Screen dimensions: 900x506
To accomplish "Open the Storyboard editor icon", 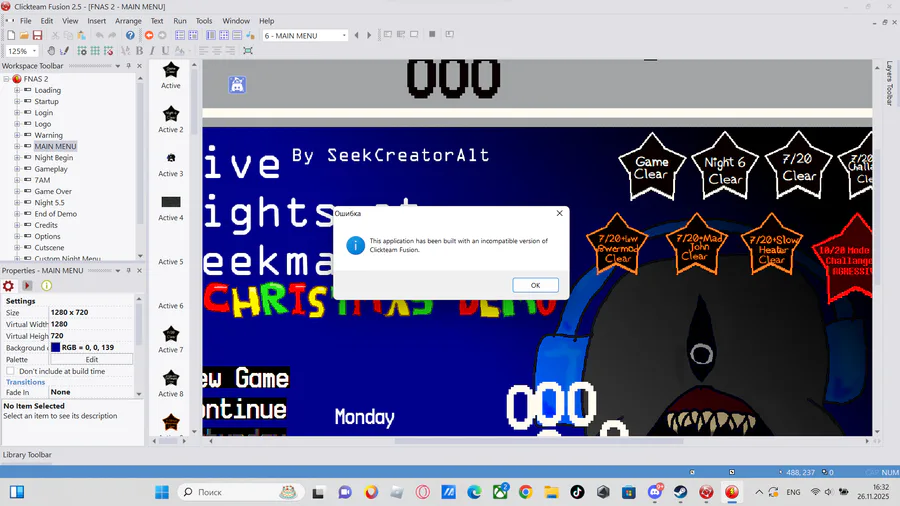I will point(180,36).
